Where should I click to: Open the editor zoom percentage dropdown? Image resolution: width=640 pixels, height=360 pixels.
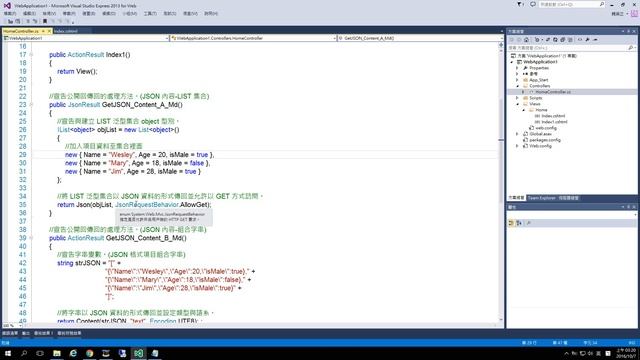20,326
